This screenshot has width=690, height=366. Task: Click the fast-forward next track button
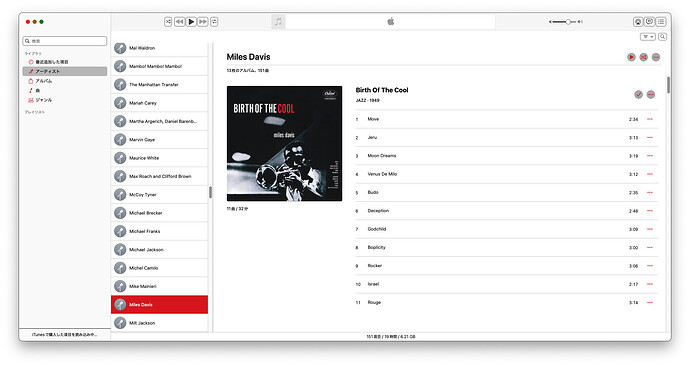(x=202, y=22)
